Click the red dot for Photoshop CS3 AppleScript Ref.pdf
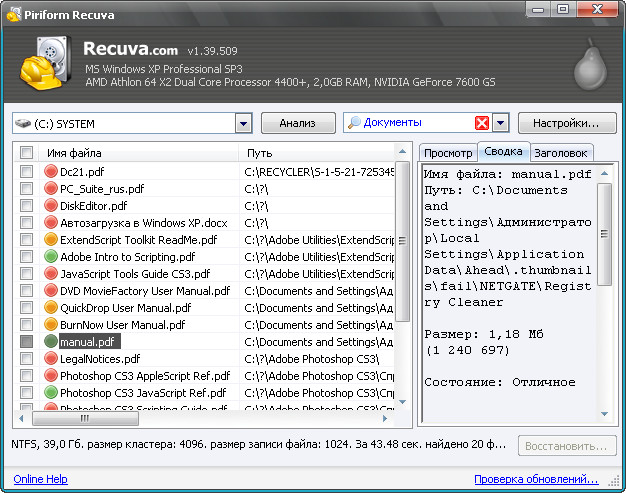This screenshot has height=493, width=626. coord(51,376)
